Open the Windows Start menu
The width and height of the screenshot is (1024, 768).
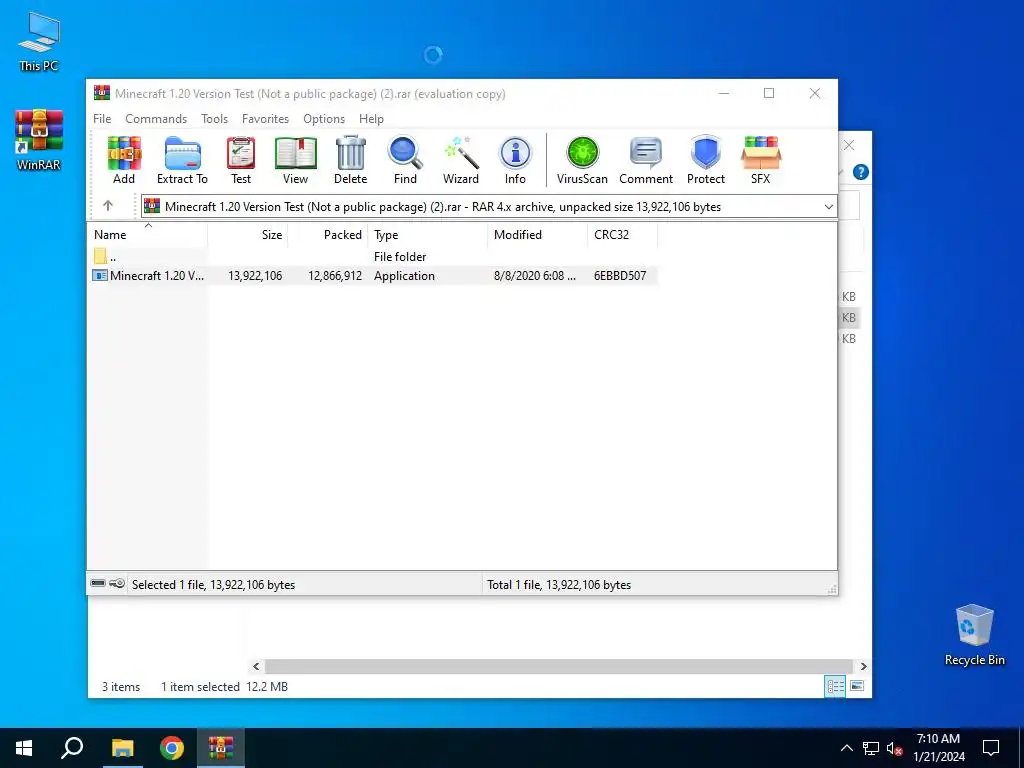[24, 748]
